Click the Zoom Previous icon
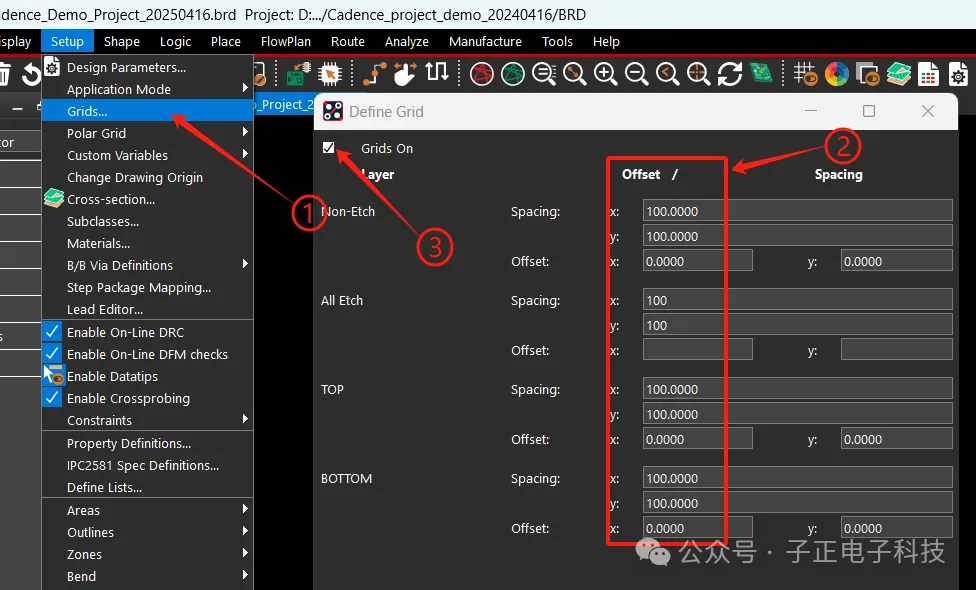This screenshot has width=976, height=590. (667, 74)
